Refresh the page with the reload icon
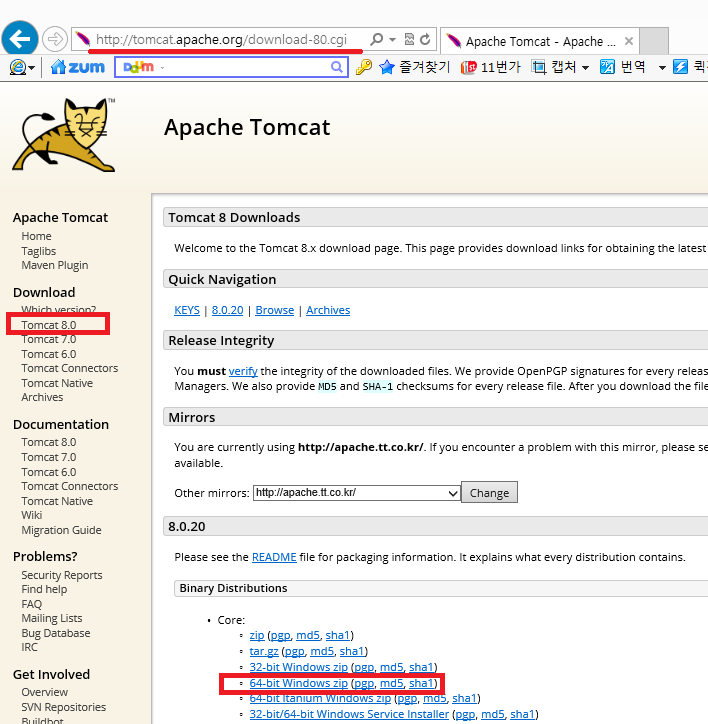 425,40
